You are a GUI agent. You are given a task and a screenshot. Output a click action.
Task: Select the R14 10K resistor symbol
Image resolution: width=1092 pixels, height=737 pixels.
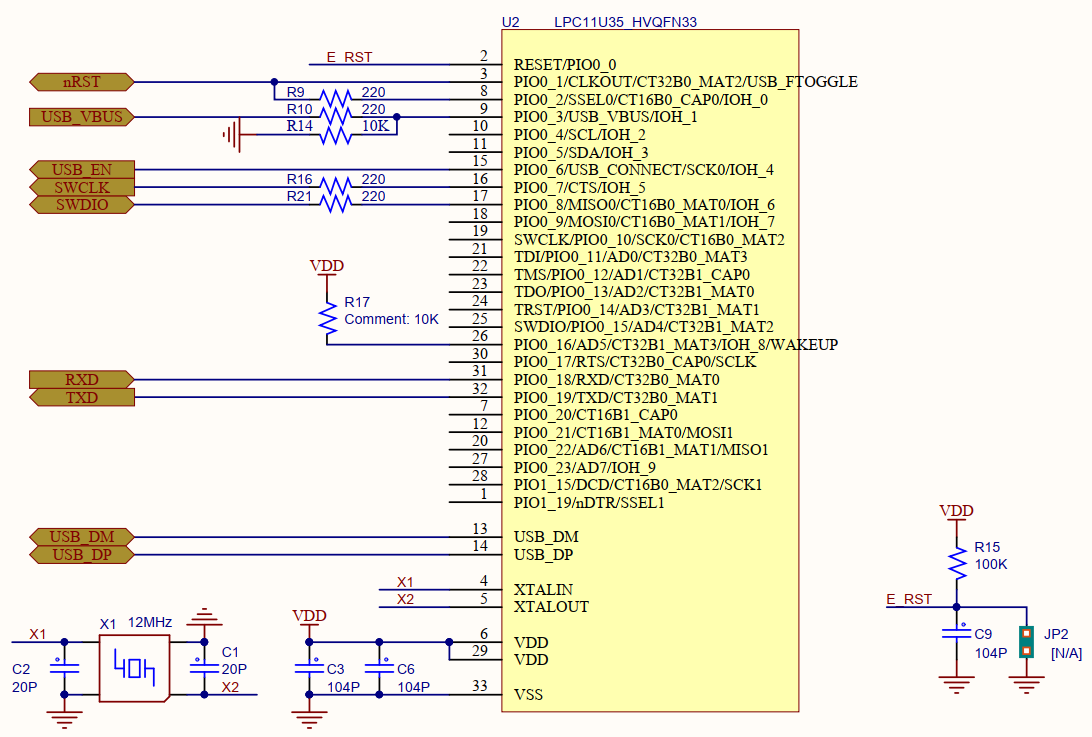(x=336, y=134)
